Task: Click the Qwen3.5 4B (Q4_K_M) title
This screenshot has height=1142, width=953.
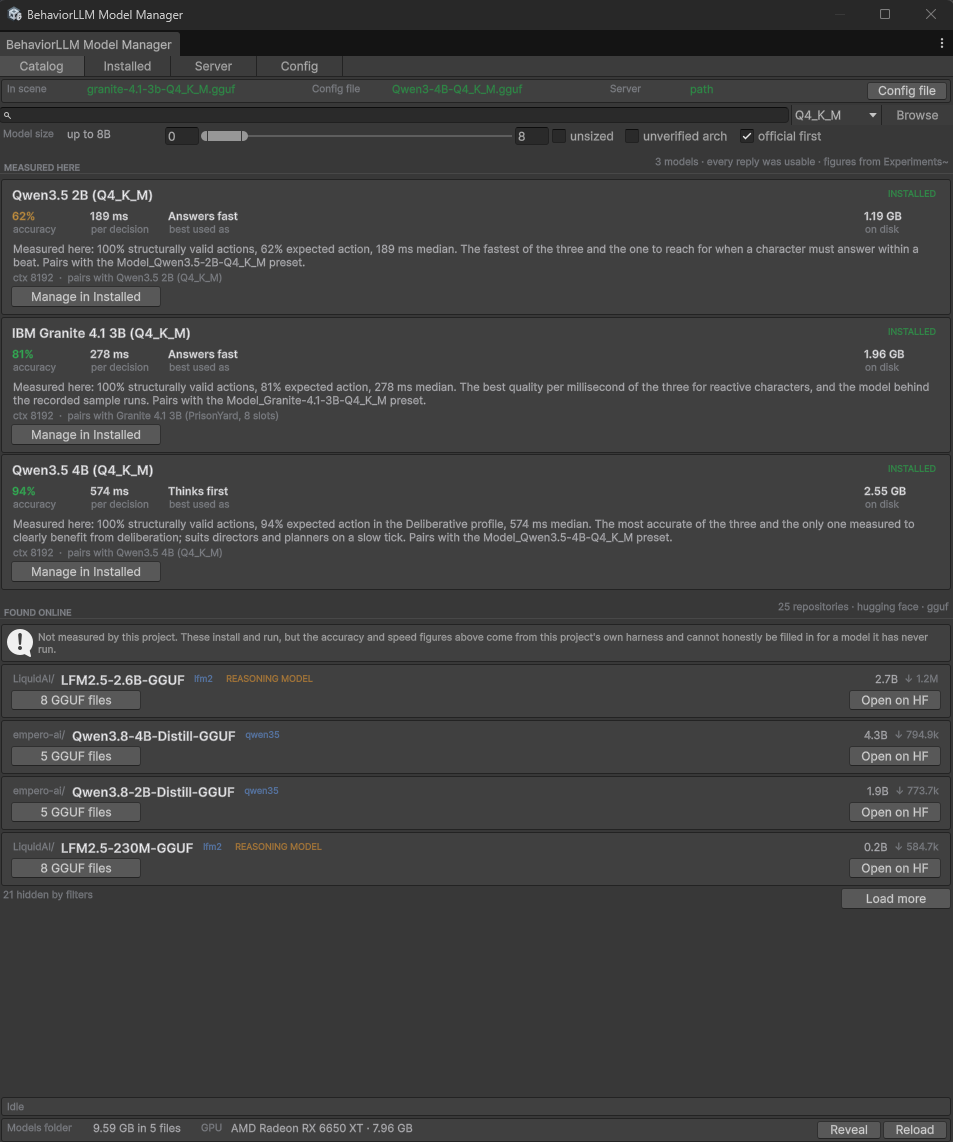Action: (x=82, y=470)
